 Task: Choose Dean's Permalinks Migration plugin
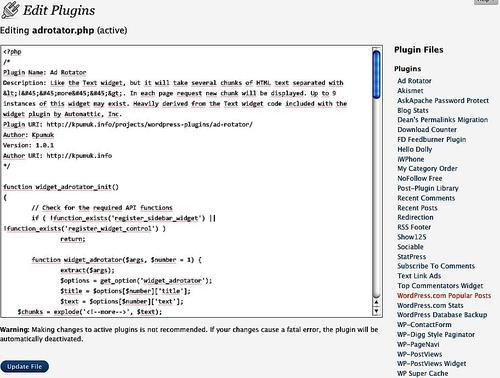(443, 120)
